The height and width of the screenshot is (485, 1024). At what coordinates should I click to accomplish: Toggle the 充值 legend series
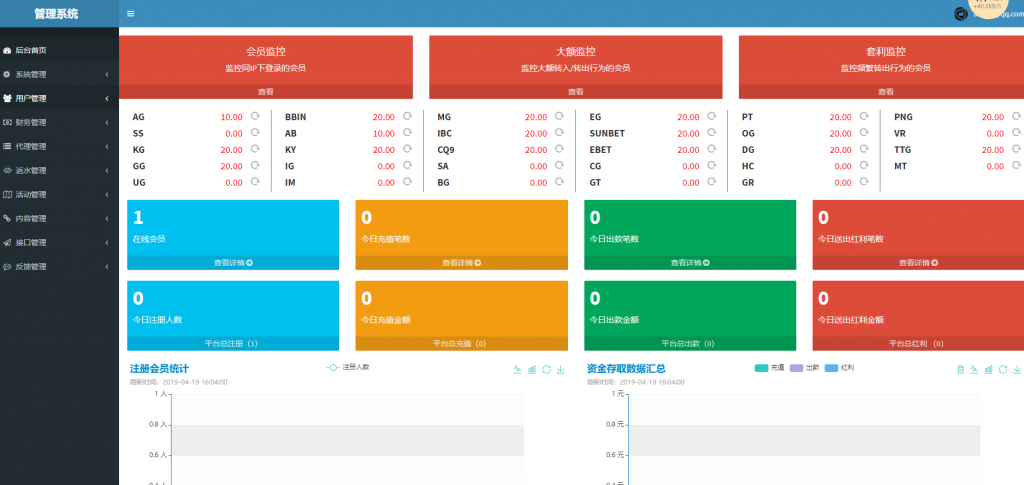[769, 368]
